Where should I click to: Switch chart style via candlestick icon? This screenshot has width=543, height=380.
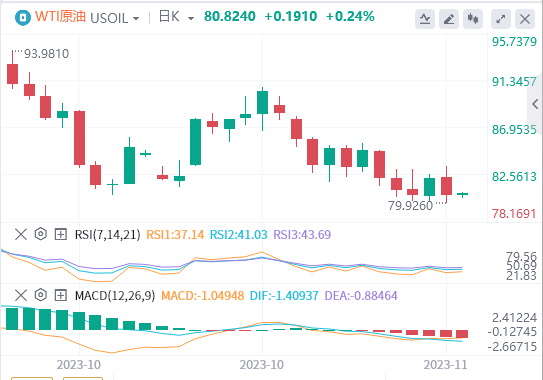pos(473,19)
